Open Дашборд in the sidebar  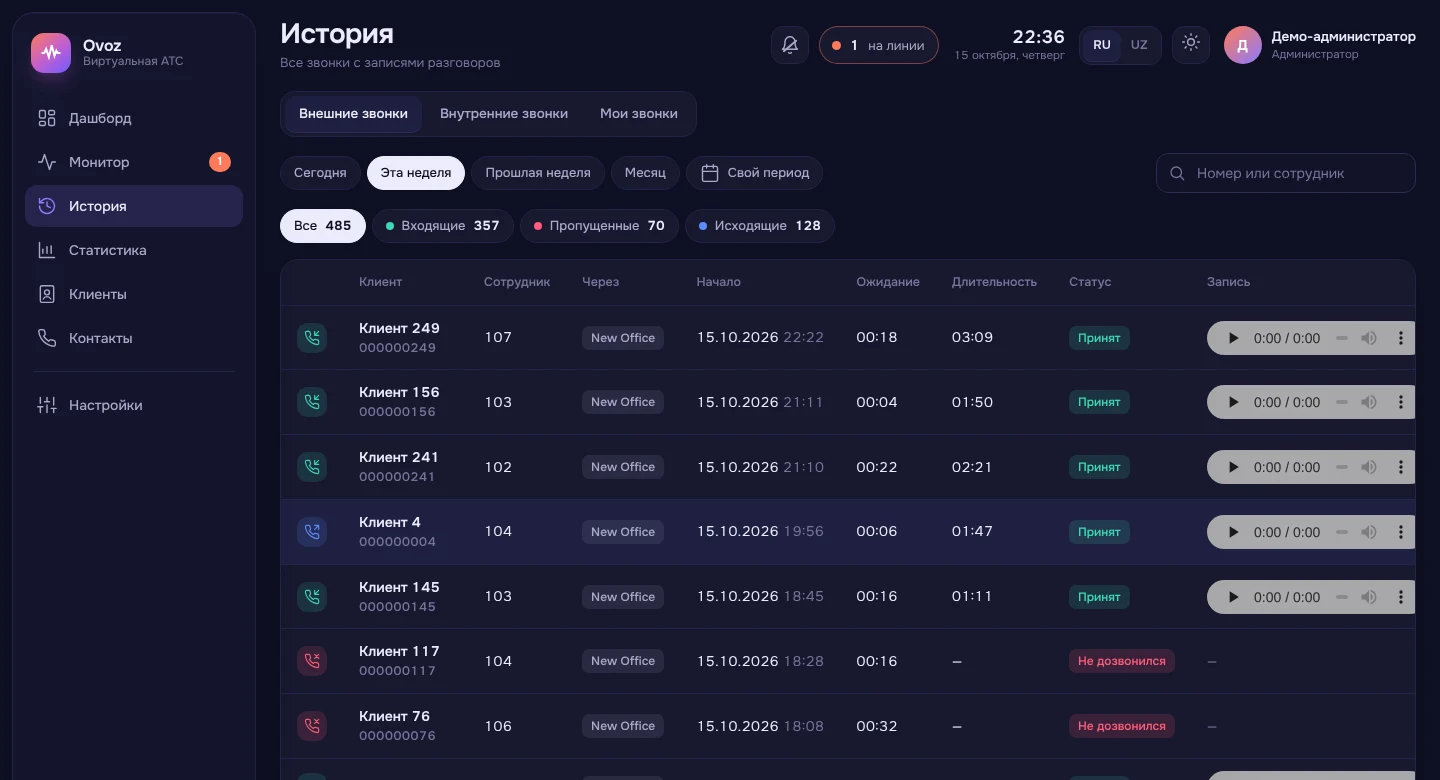point(134,118)
